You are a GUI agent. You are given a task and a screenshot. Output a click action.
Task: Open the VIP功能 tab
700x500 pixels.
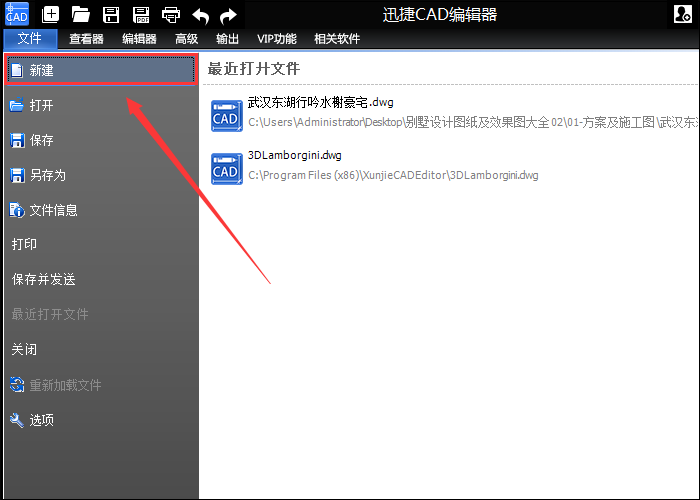[x=277, y=39]
